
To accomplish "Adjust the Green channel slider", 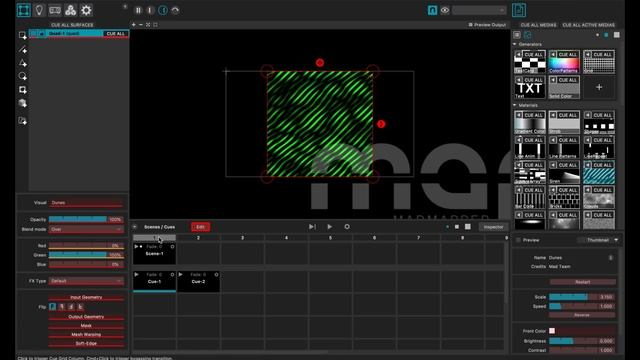I will point(86,255).
